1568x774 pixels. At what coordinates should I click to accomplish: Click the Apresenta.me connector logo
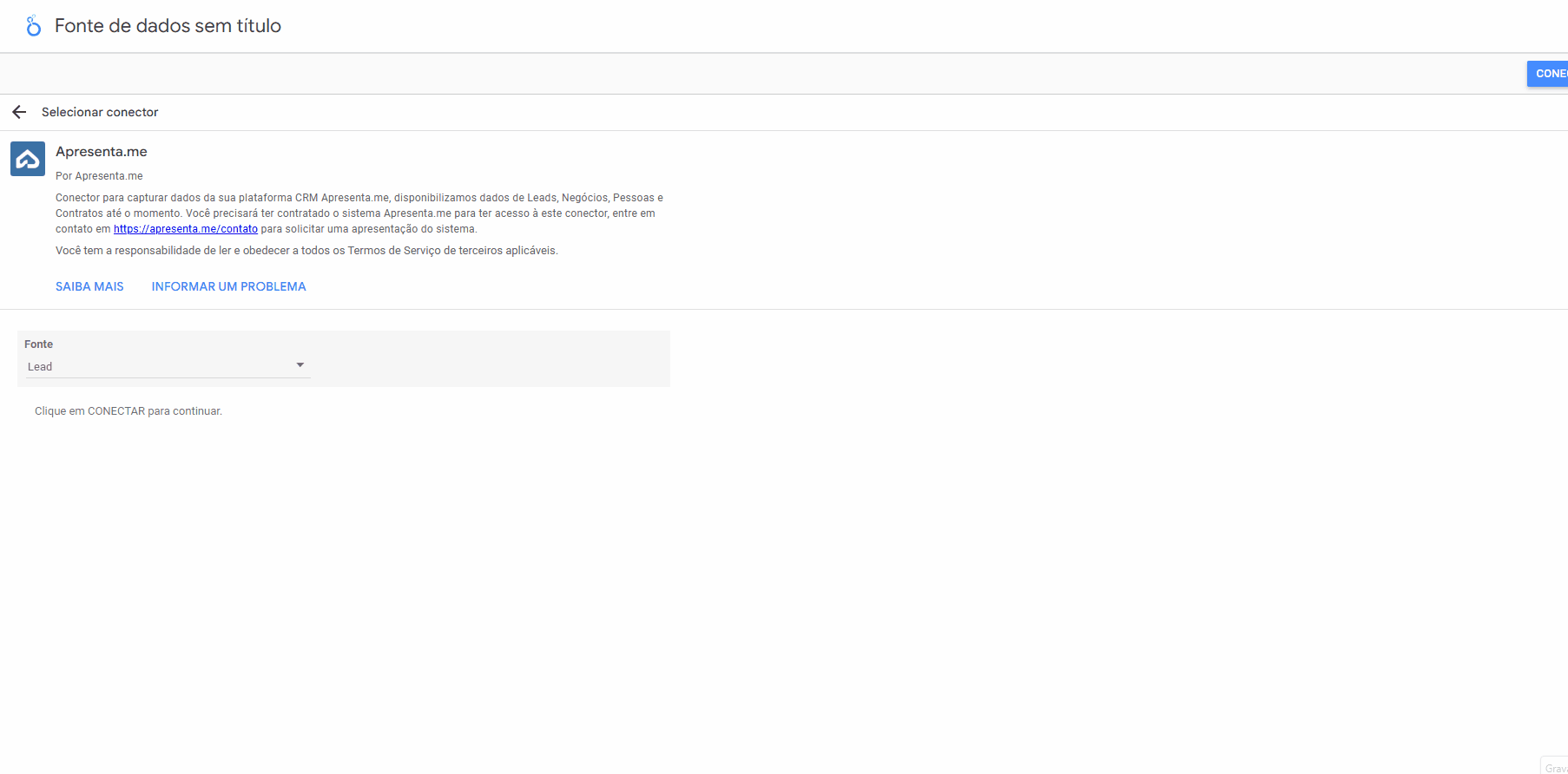click(x=28, y=159)
